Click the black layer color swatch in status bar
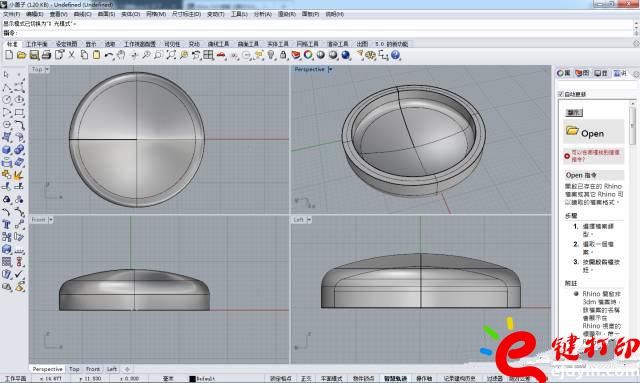 point(193,379)
